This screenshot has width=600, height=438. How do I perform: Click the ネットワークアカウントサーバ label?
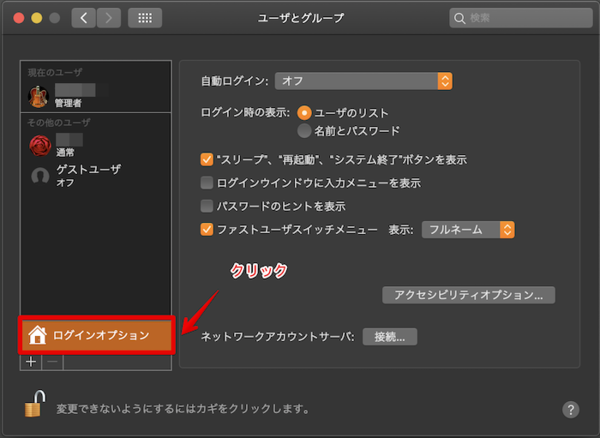click(277, 337)
